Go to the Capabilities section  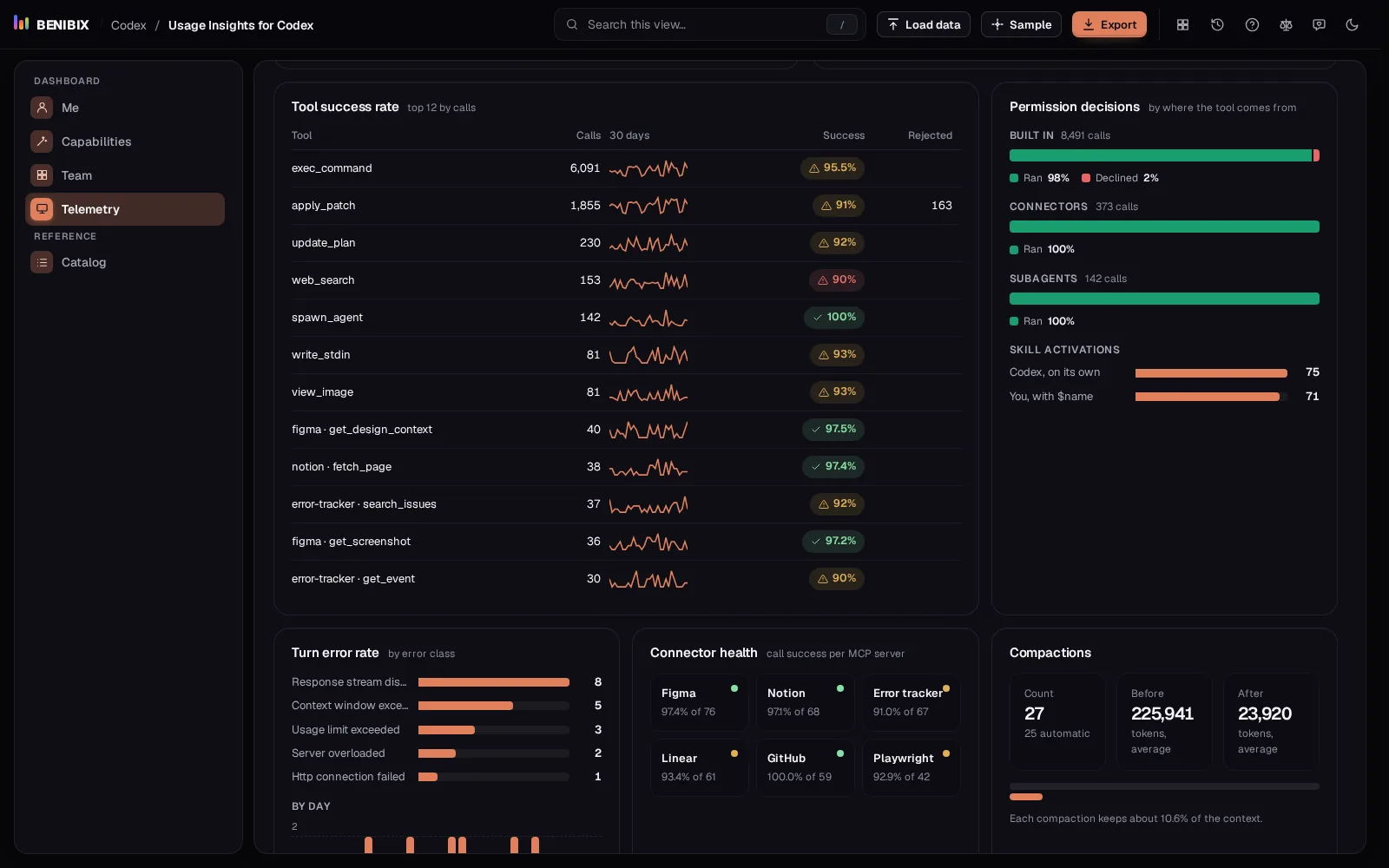coord(125,141)
